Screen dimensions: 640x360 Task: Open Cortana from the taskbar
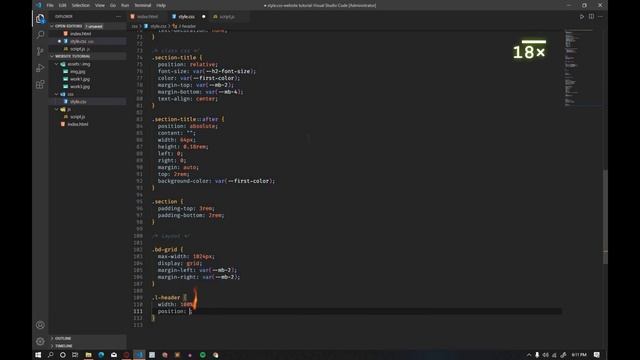(x=62, y=355)
